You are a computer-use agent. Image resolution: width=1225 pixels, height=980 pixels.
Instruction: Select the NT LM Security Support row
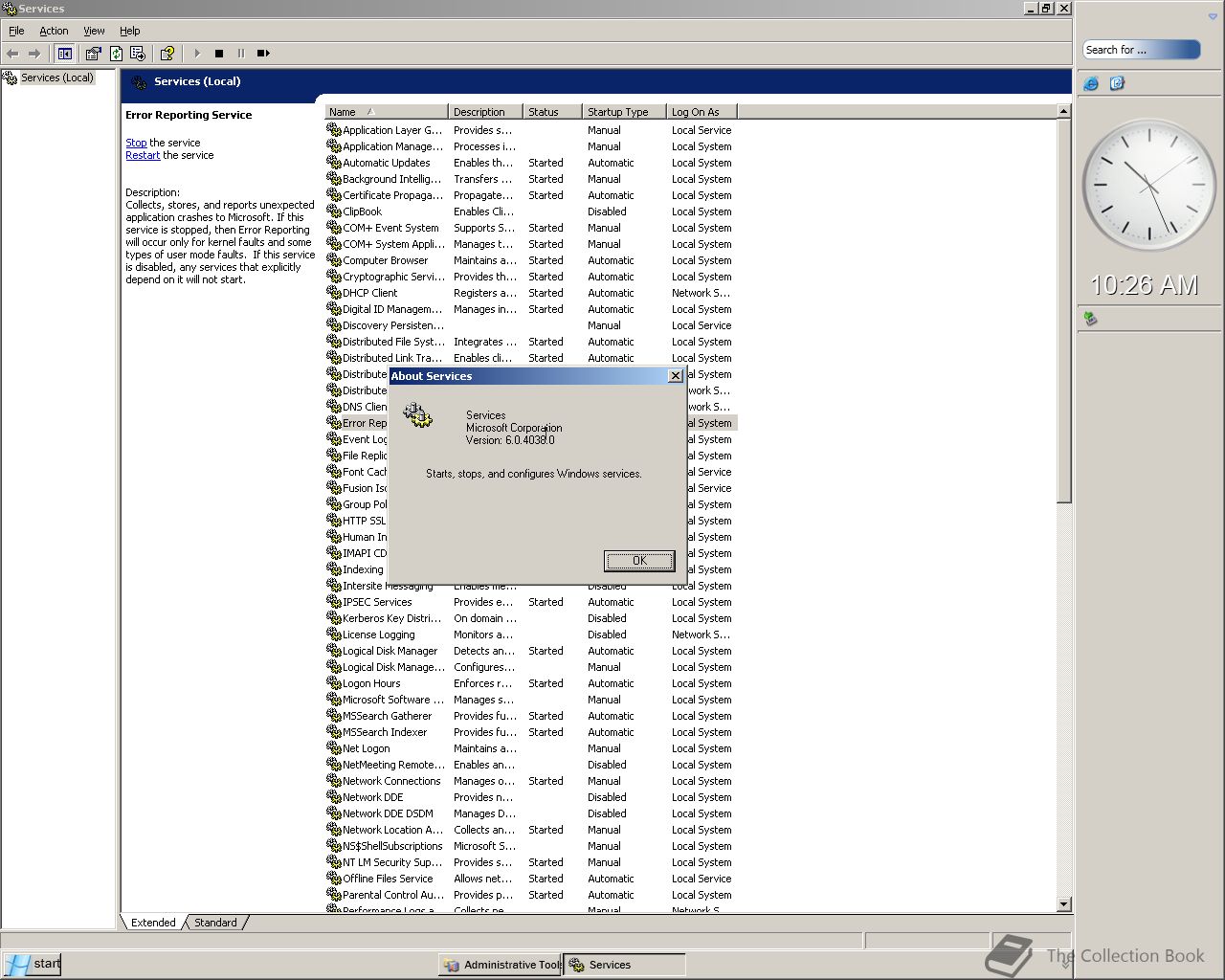pos(531,862)
